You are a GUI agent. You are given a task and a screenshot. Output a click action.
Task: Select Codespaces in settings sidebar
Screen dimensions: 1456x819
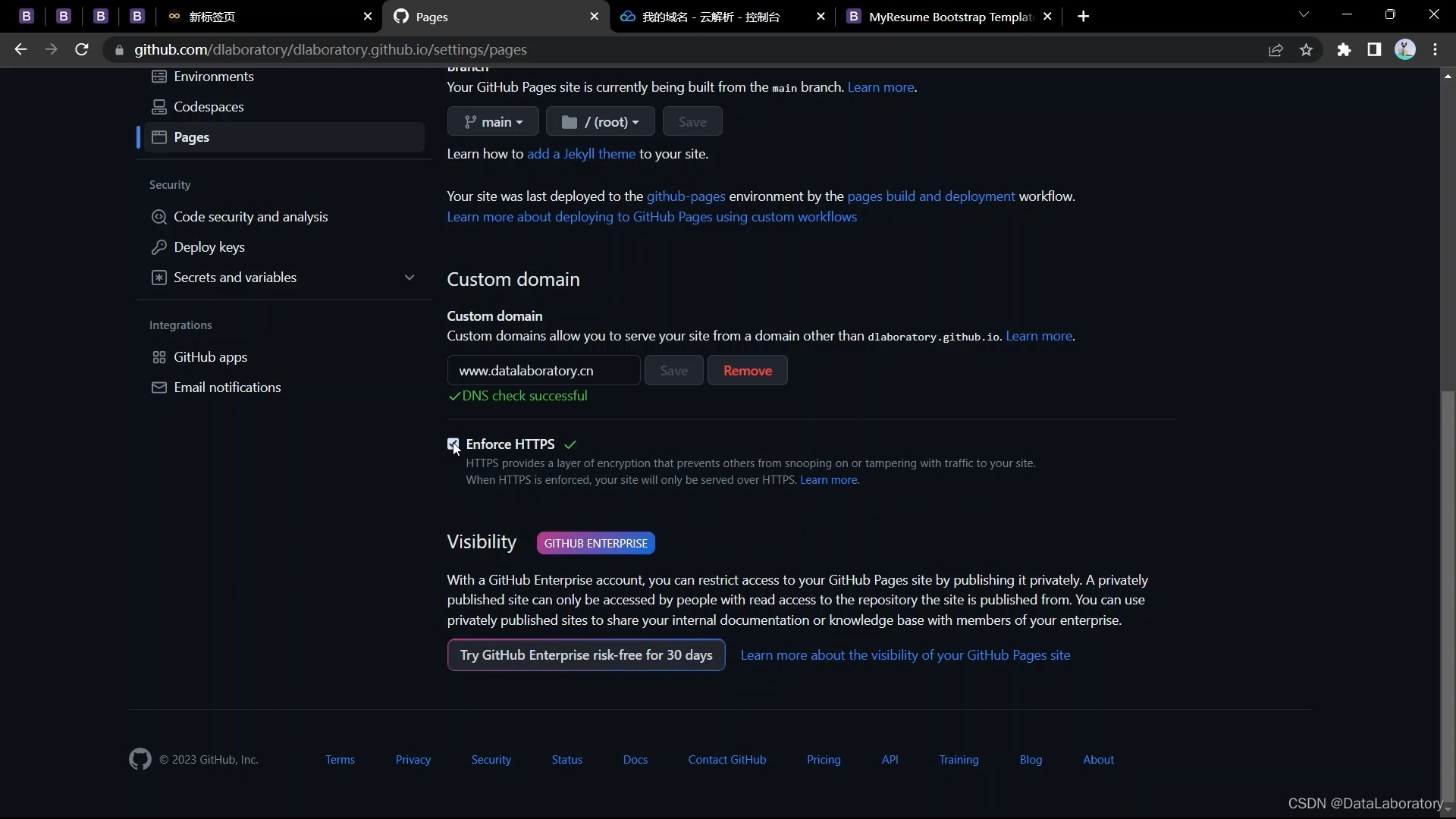click(209, 107)
